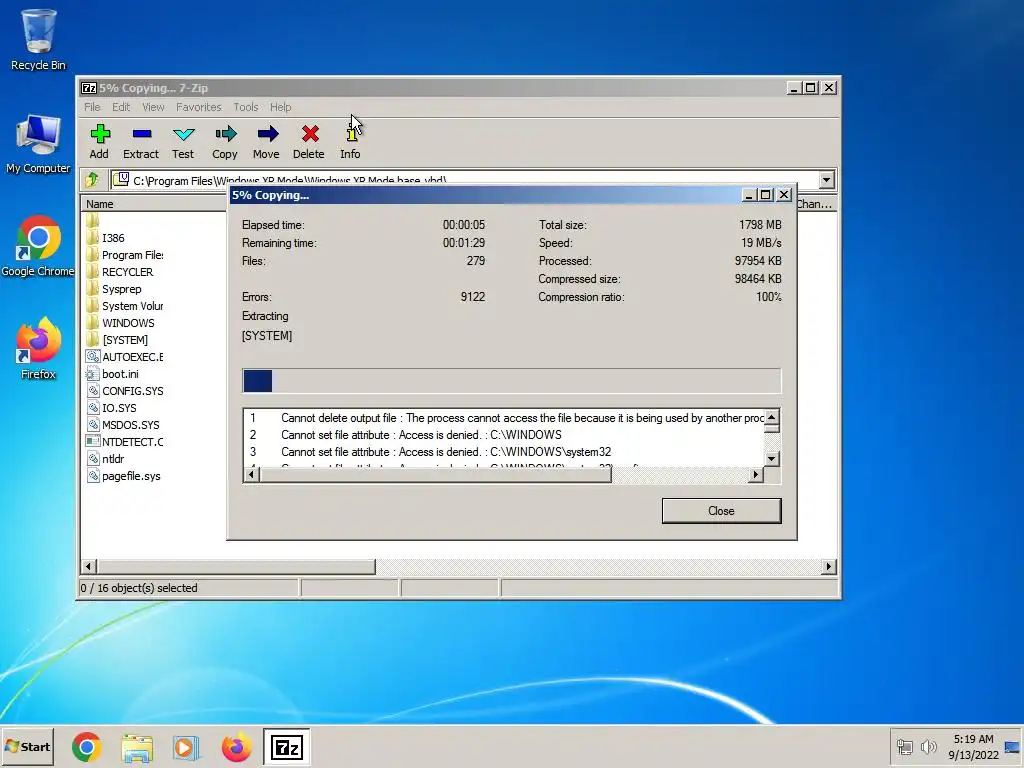Select pagefile.sys file
The height and width of the screenshot is (768, 1024).
(x=131, y=475)
